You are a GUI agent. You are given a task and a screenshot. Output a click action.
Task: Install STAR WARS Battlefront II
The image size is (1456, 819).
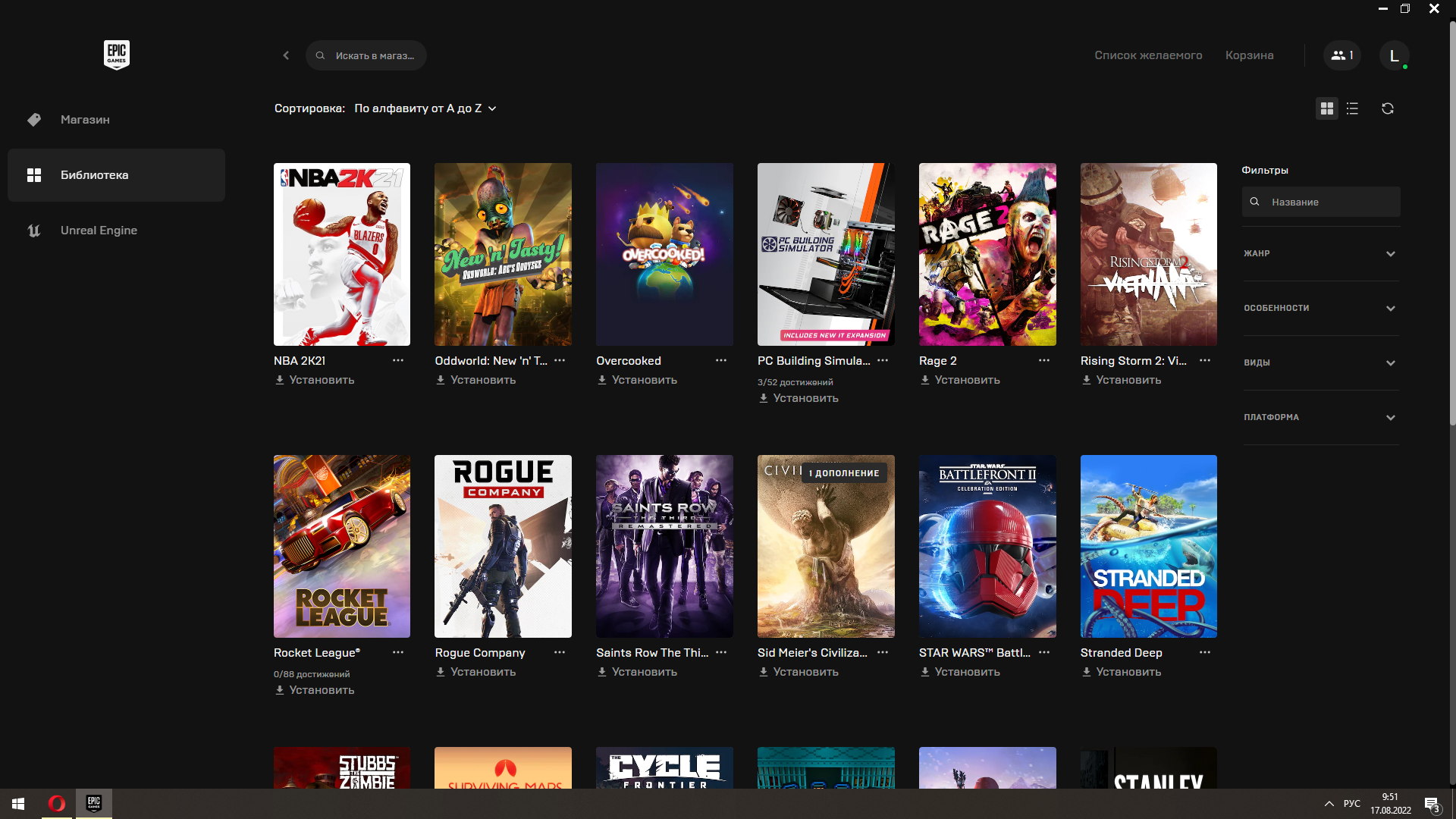[x=960, y=672]
